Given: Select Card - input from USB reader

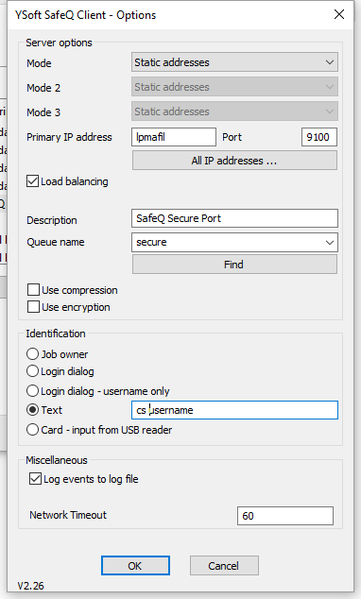Looking at the screenshot, I should point(32,430).
